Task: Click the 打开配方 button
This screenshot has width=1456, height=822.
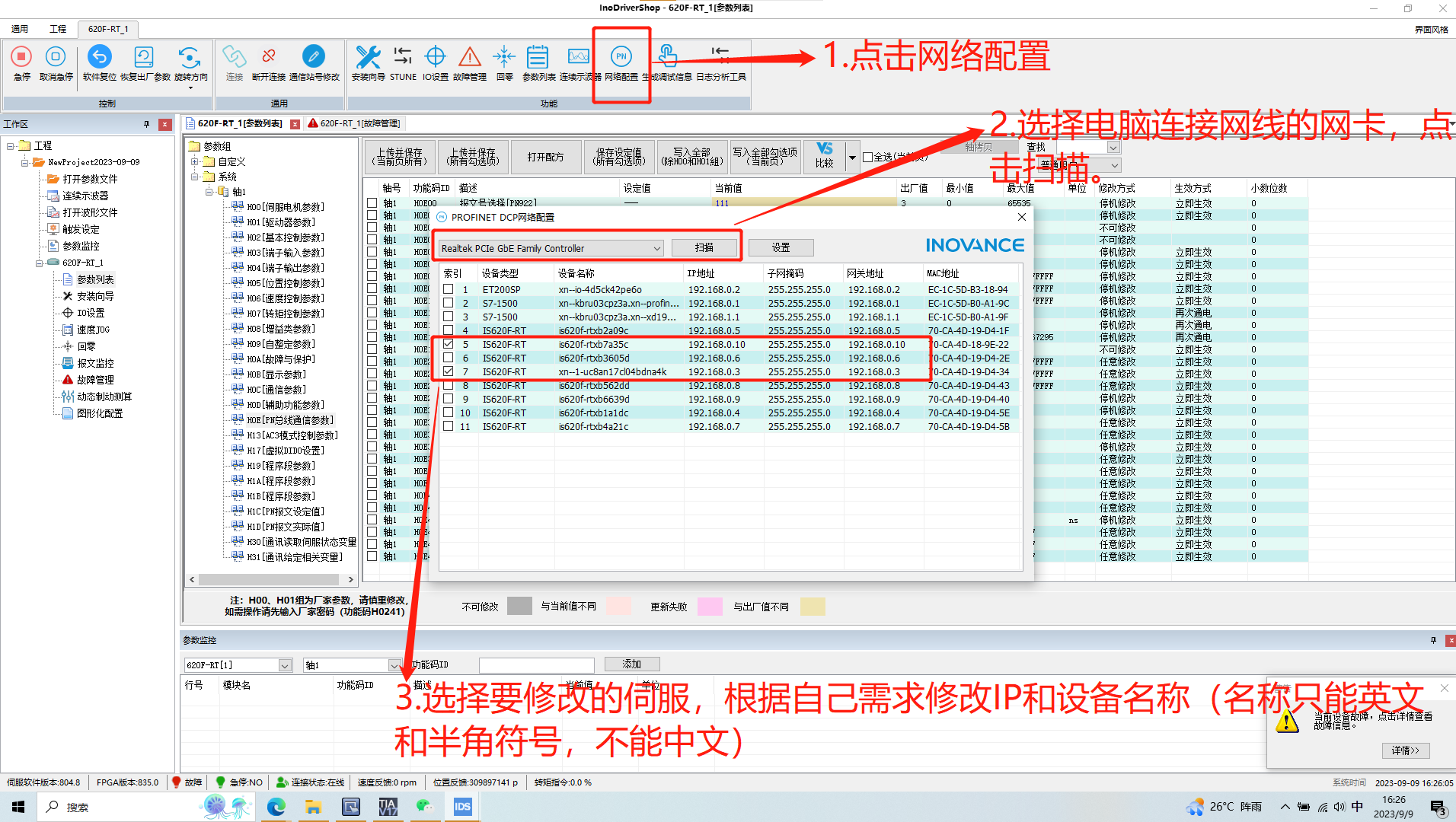Action: tap(546, 157)
